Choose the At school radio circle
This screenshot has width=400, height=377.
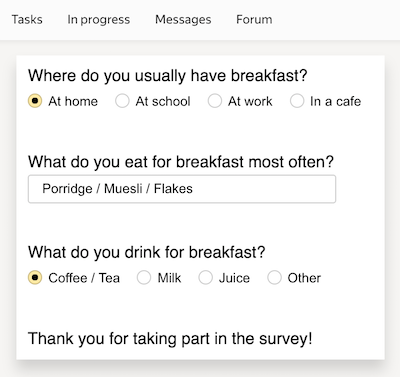122,101
